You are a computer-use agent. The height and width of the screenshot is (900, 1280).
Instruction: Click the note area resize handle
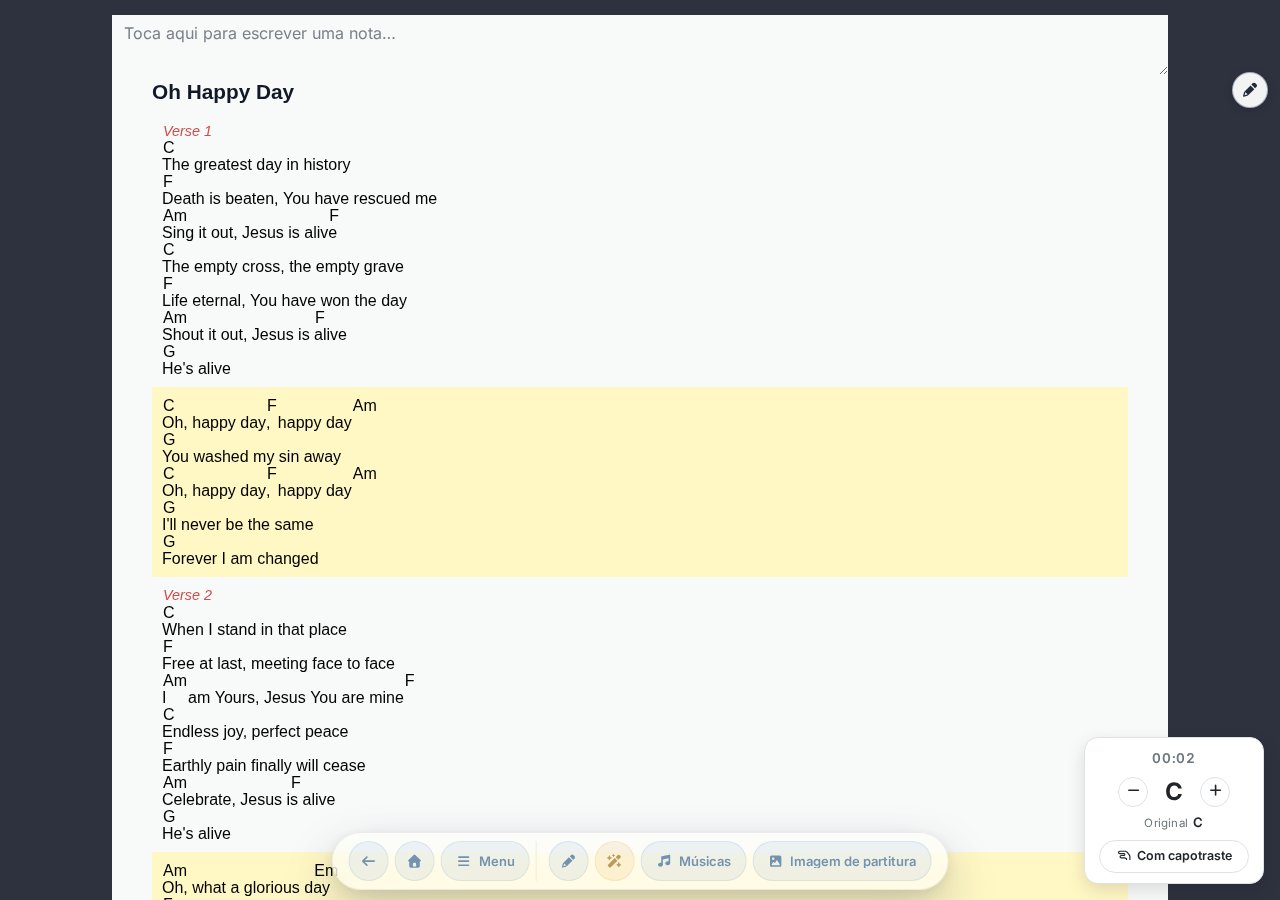tap(1162, 69)
